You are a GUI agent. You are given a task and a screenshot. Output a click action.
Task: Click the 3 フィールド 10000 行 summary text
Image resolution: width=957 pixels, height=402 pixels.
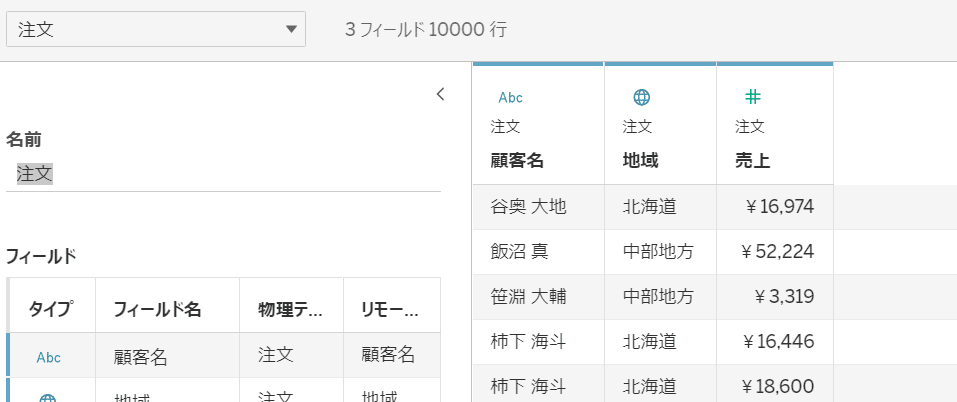(x=426, y=29)
